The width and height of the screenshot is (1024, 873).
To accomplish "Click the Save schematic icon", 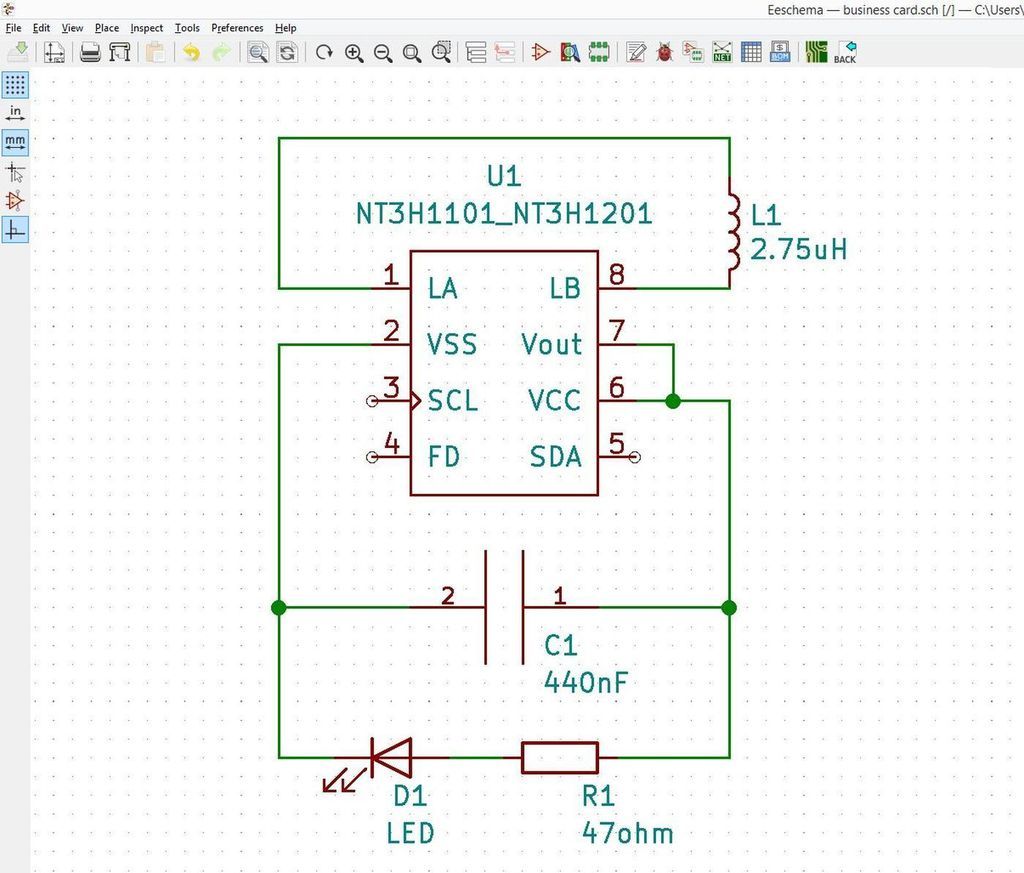I will coord(19,52).
